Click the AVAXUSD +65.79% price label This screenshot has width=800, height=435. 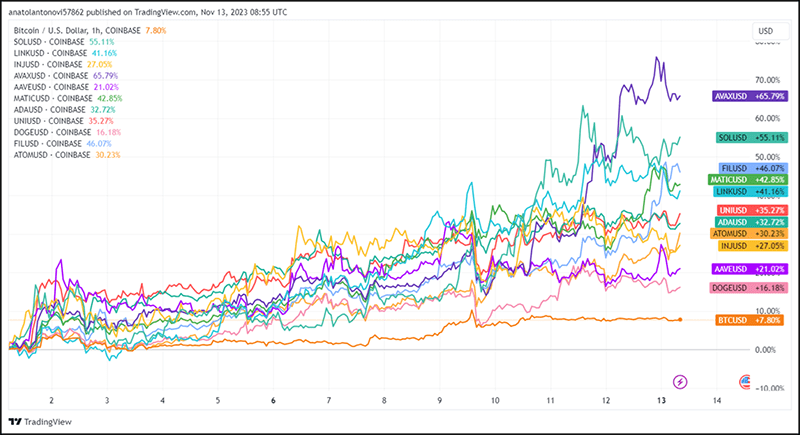tap(750, 96)
